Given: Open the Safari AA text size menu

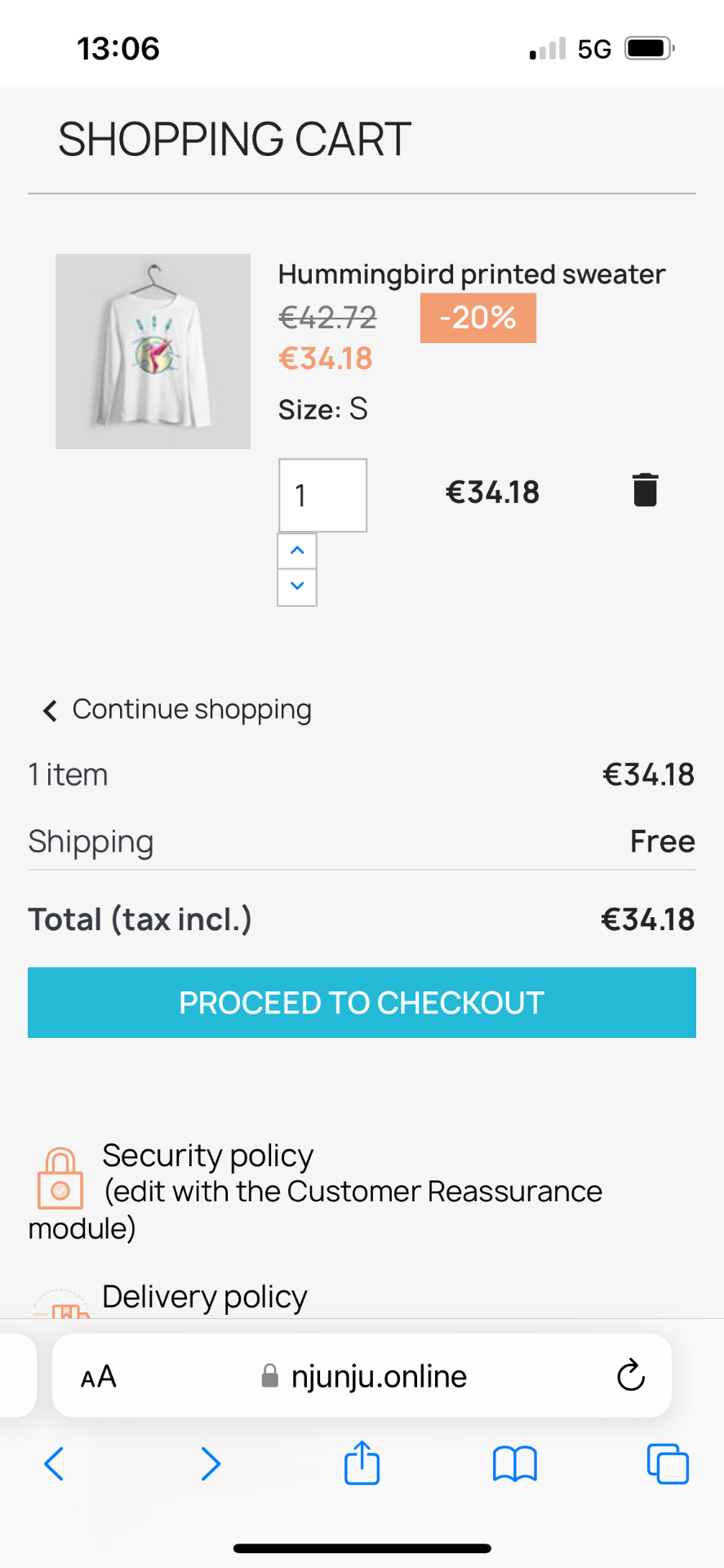Looking at the screenshot, I should tap(99, 1377).
